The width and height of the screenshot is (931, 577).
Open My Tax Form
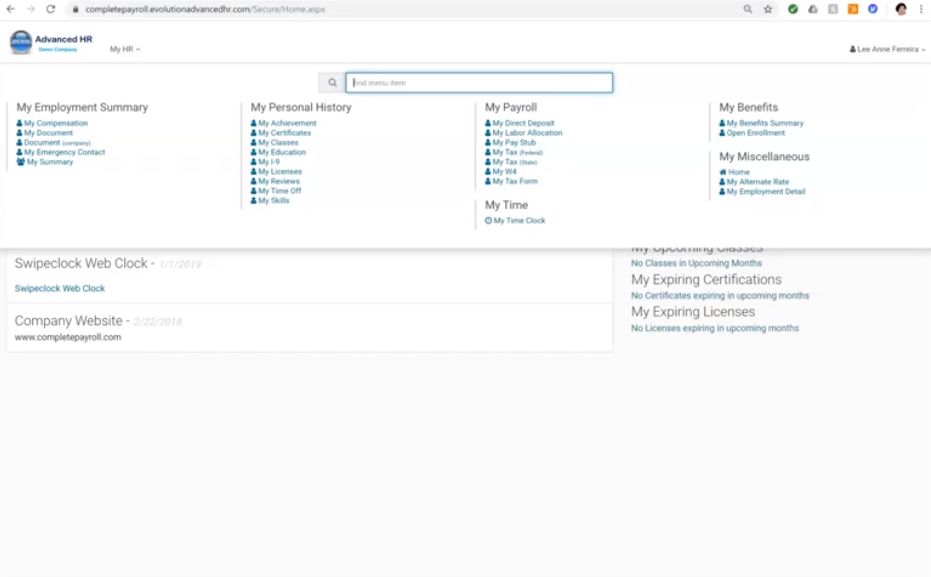pyautogui.click(x=511, y=181)
